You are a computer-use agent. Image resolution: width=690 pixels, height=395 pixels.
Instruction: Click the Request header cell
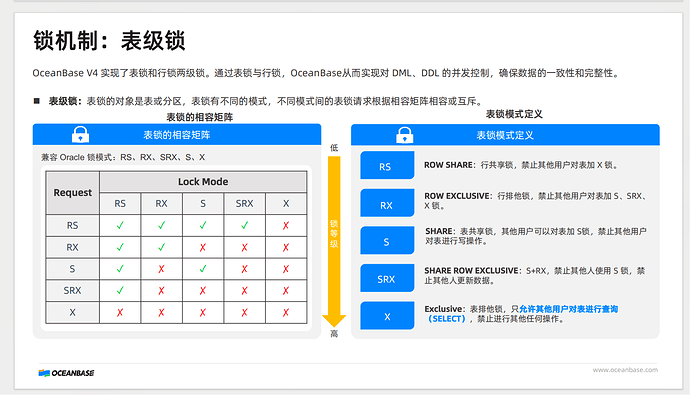click(73, 193)
